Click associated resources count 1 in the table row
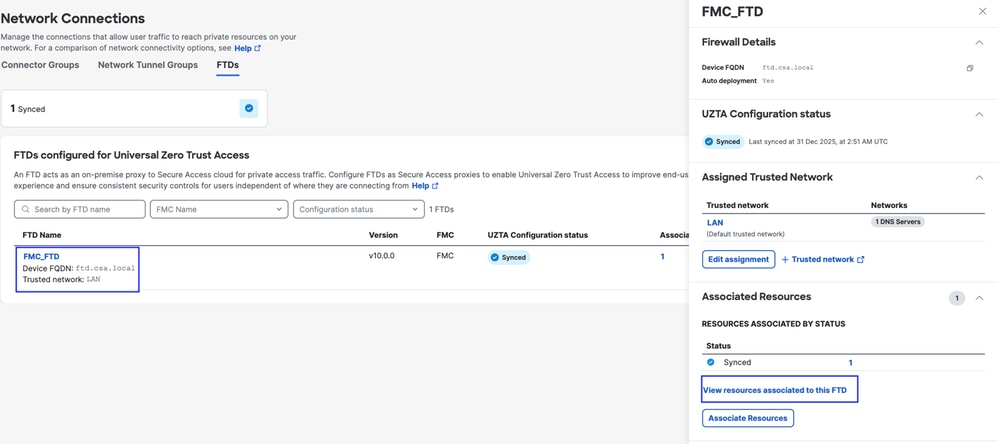The height and width of the screenshot is (444, 998). click(663, 257)
